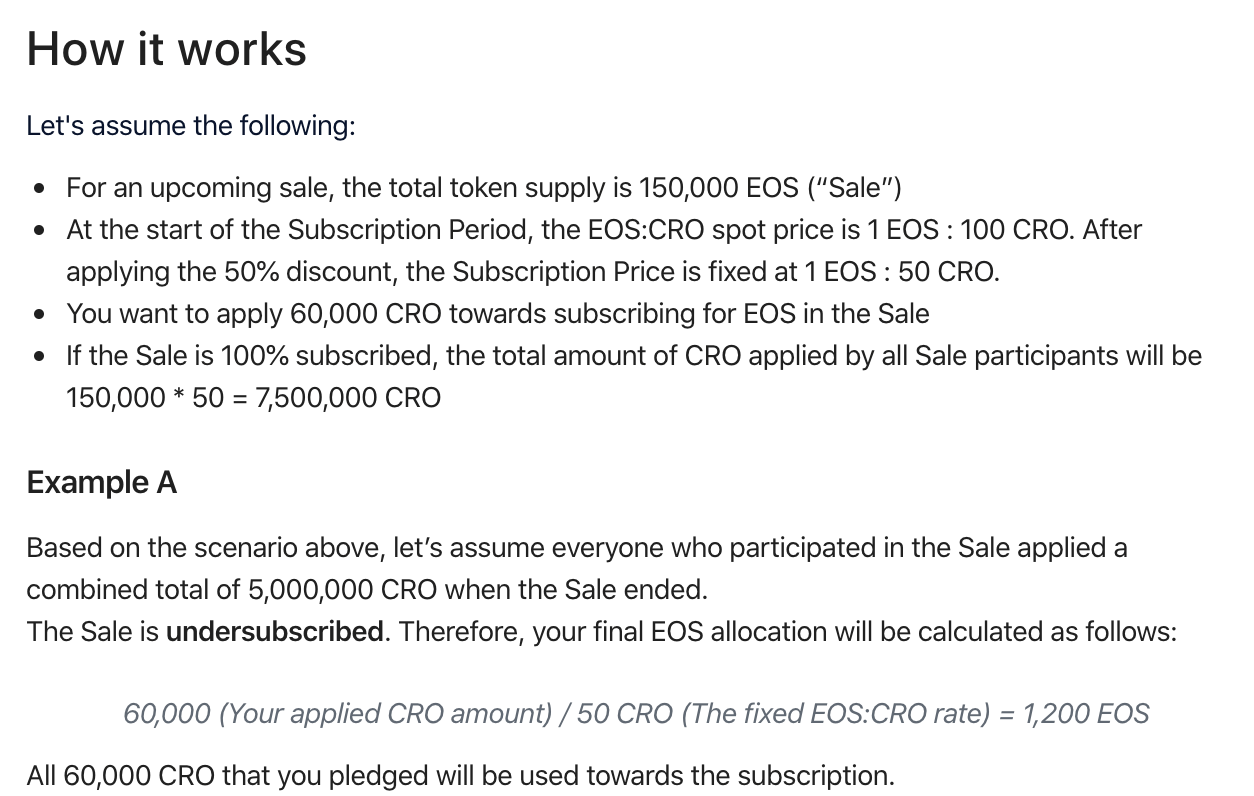Click "(Your applied CRO amount)" in formula
1254x796 pixels.
click(x=385, y=713)
